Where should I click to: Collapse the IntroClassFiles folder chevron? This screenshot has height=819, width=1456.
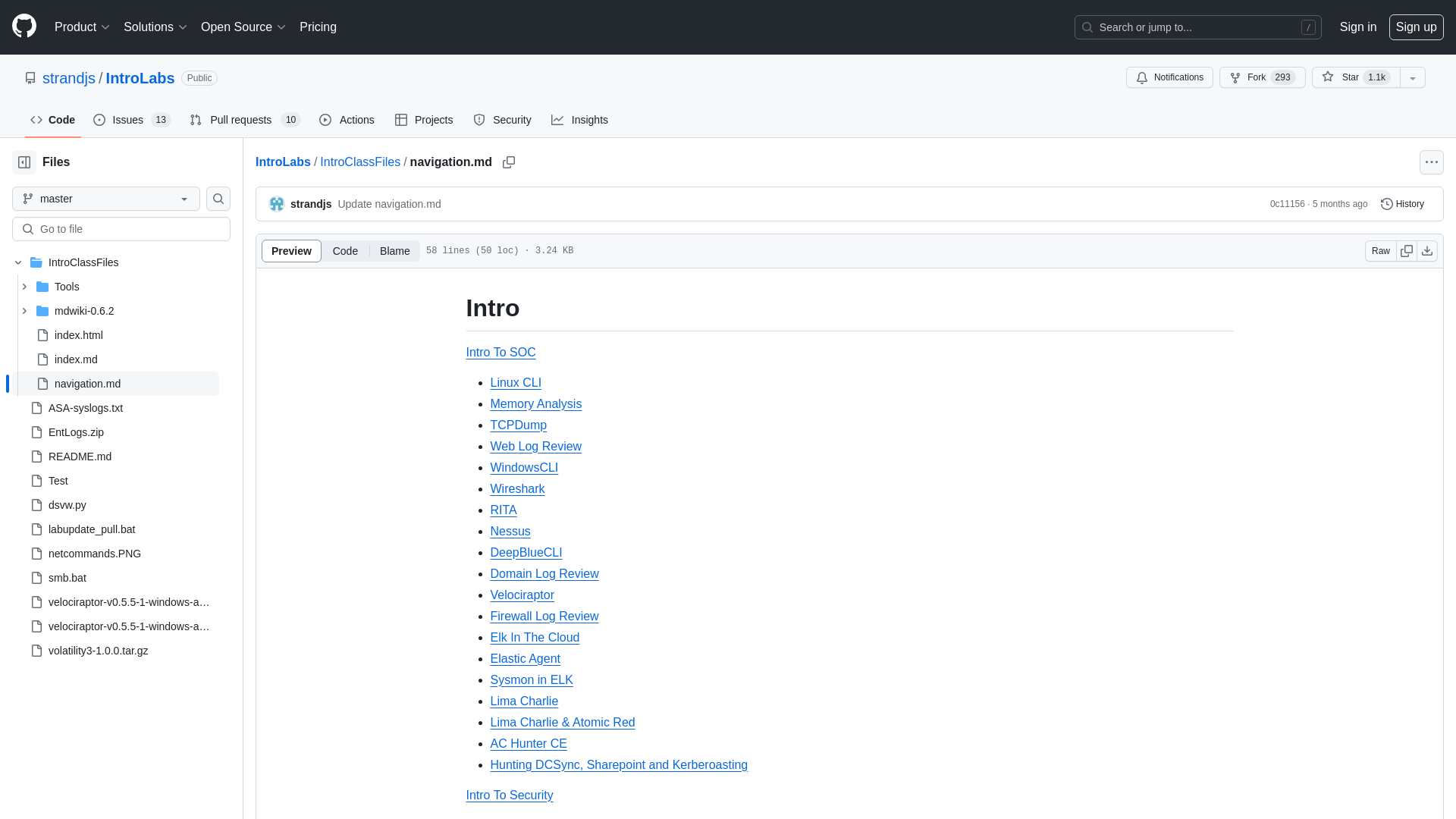point(18,262)
